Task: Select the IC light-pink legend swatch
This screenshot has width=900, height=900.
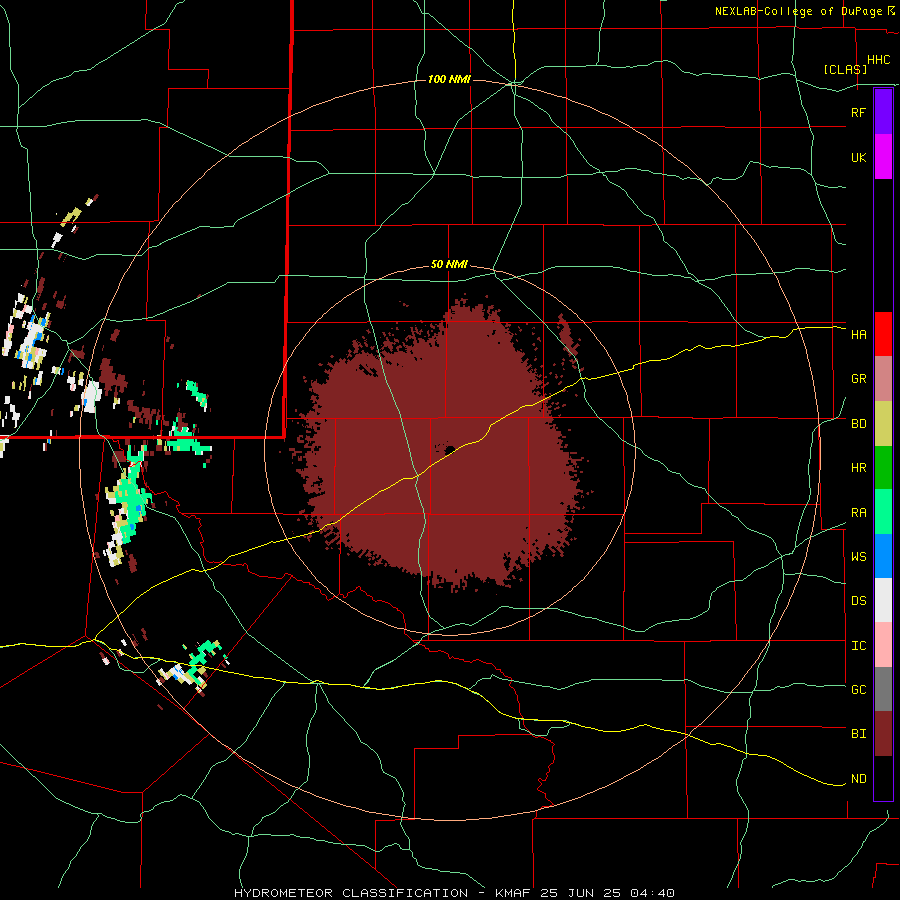Action: coord(883,645)
